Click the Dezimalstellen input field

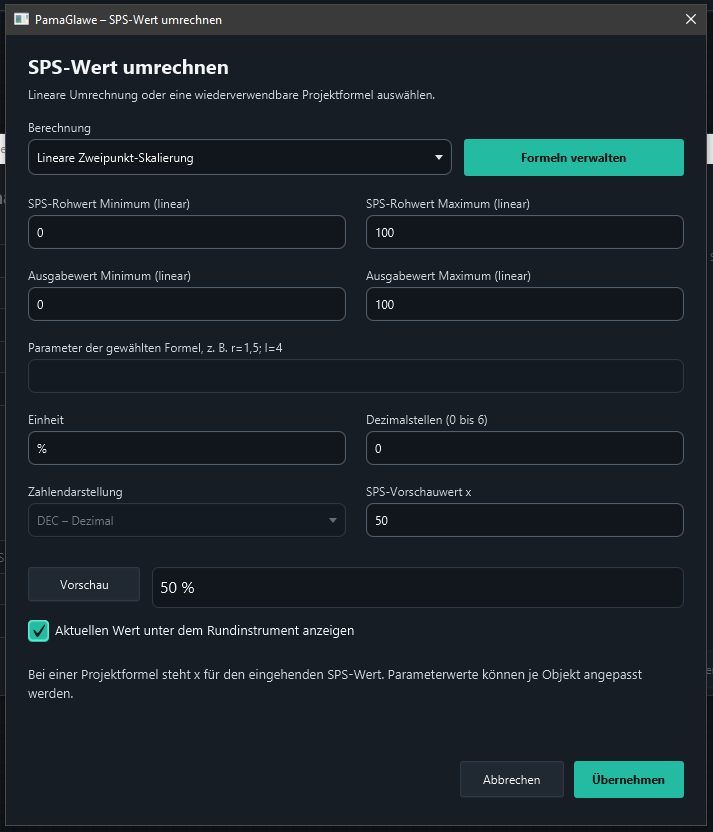[x=525, y=448]
